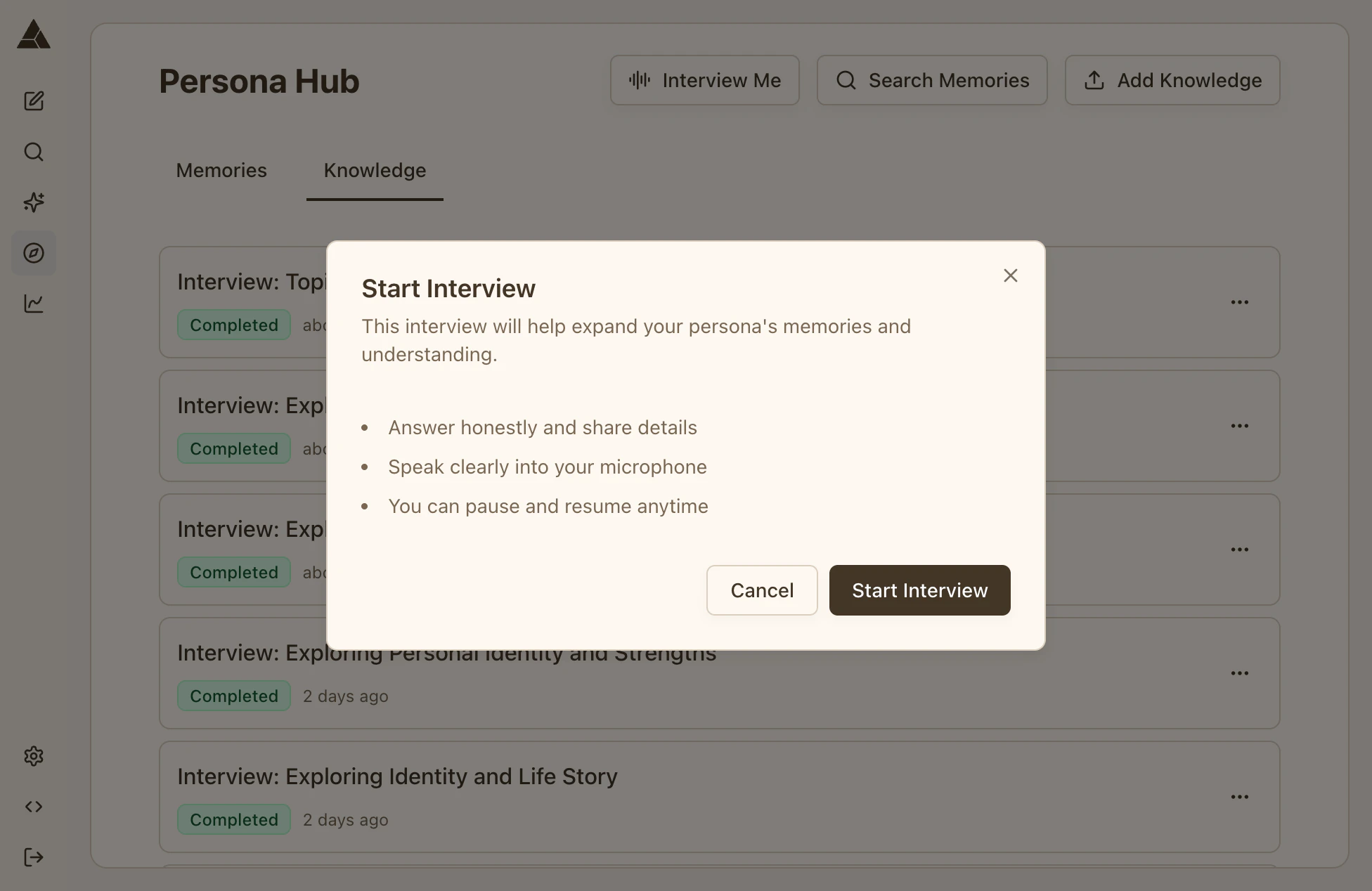
Task: Open the AI sparkles feature in sidebar
Action: 33,202
